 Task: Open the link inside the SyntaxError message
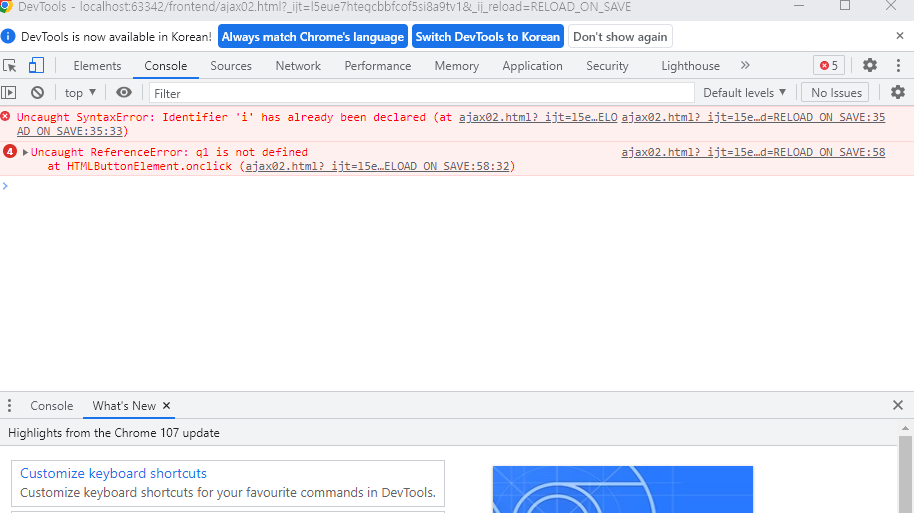point(538,117)
